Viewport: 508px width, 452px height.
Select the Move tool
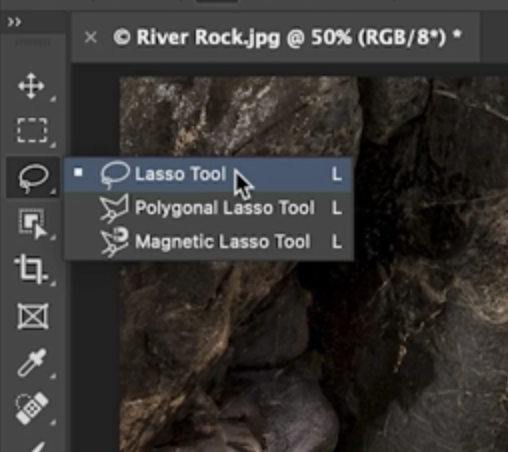point(31,86)
